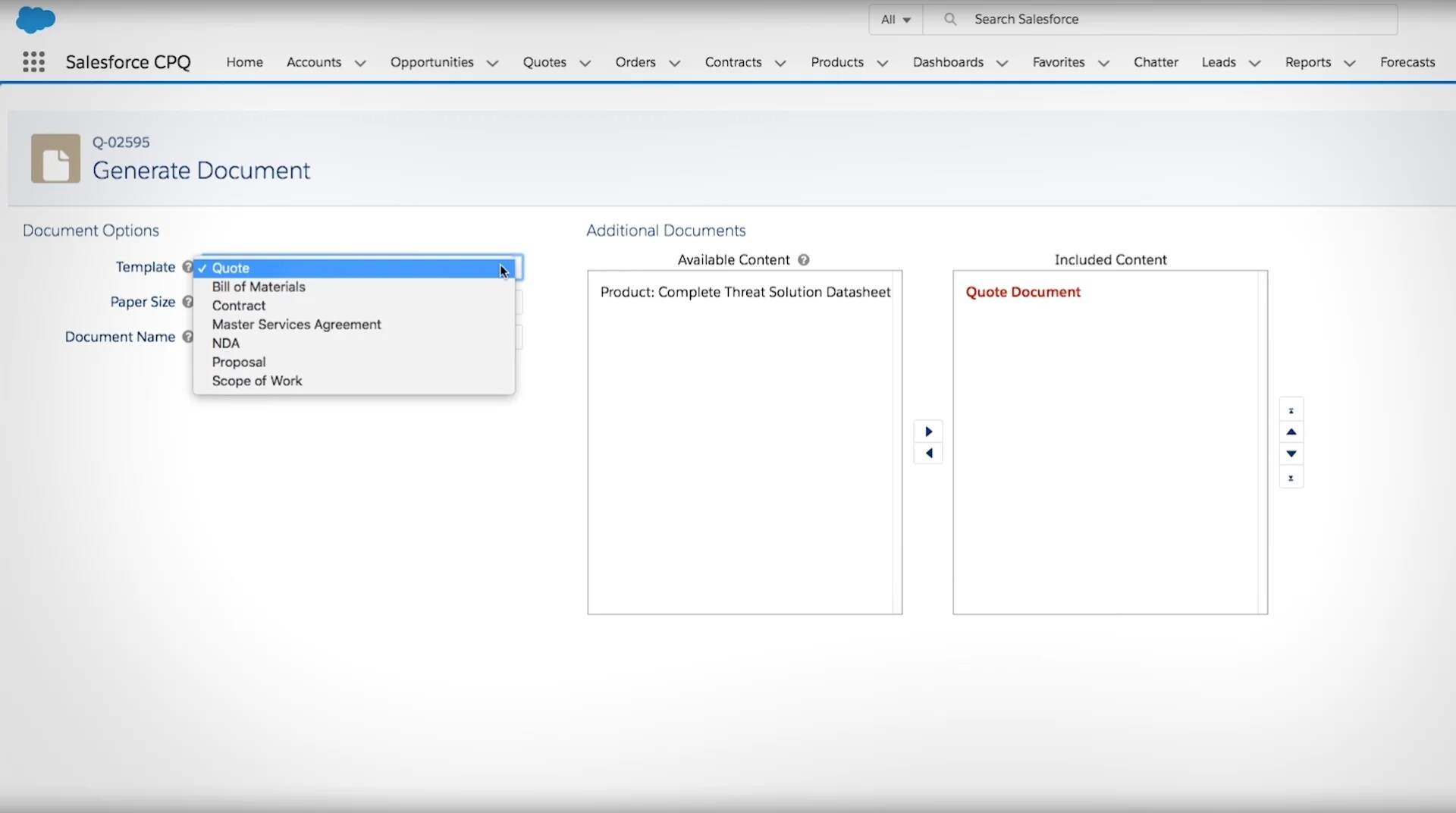Open the Opportunities tab
Screen dimensions: 1456x813
431,62
